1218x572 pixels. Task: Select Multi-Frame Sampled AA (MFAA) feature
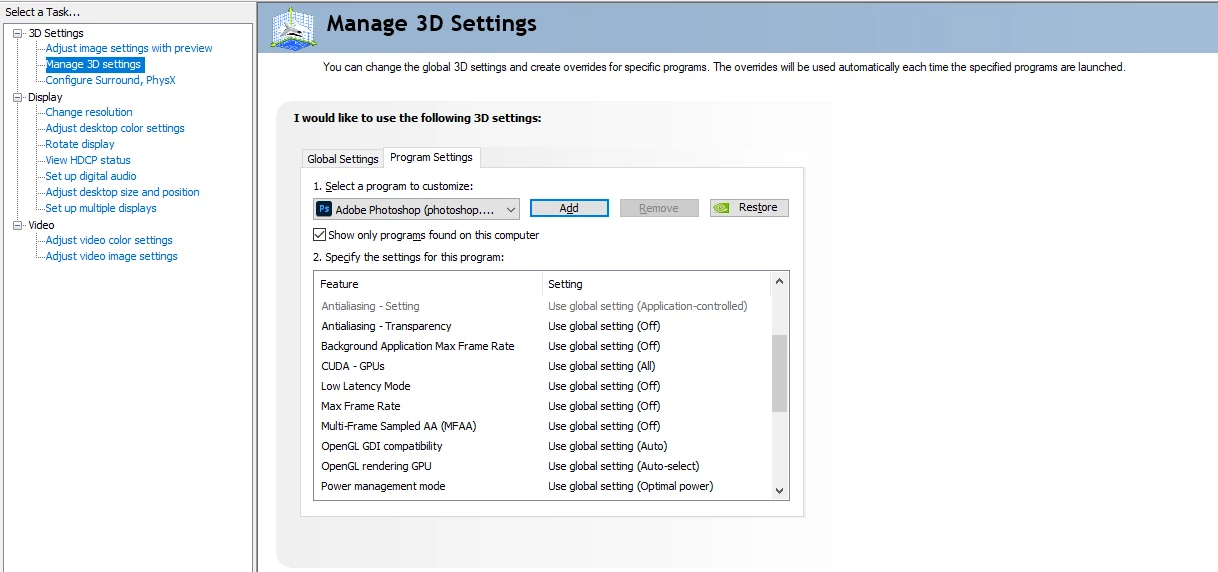coord(398,426)
